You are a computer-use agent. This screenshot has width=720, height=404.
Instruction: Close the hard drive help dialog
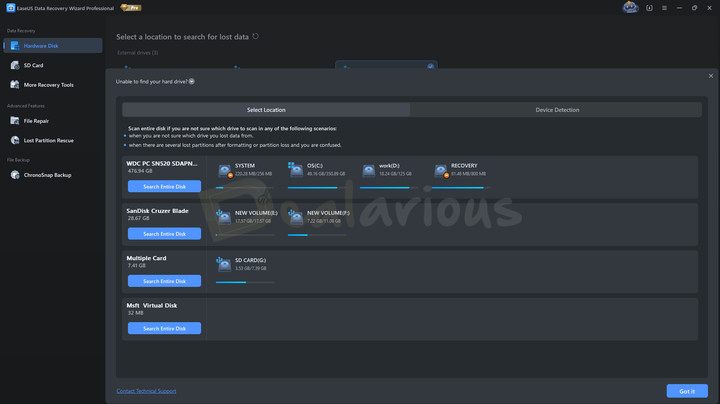711,76
